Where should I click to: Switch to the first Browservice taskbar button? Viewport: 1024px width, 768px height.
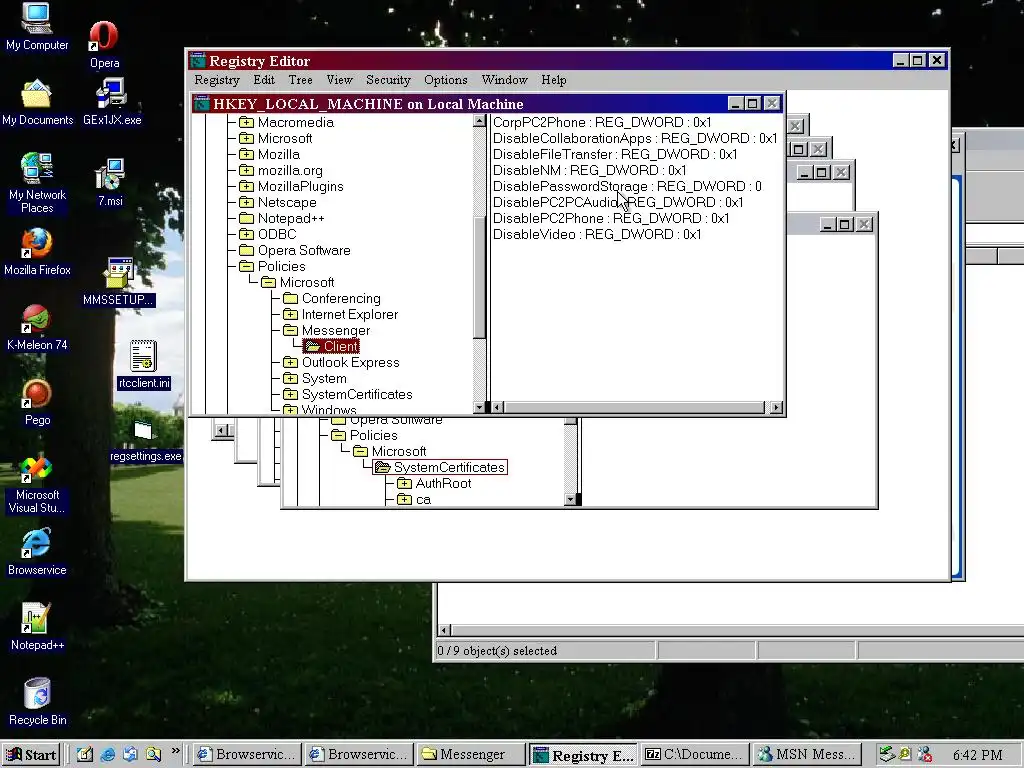tap(247, 755)
